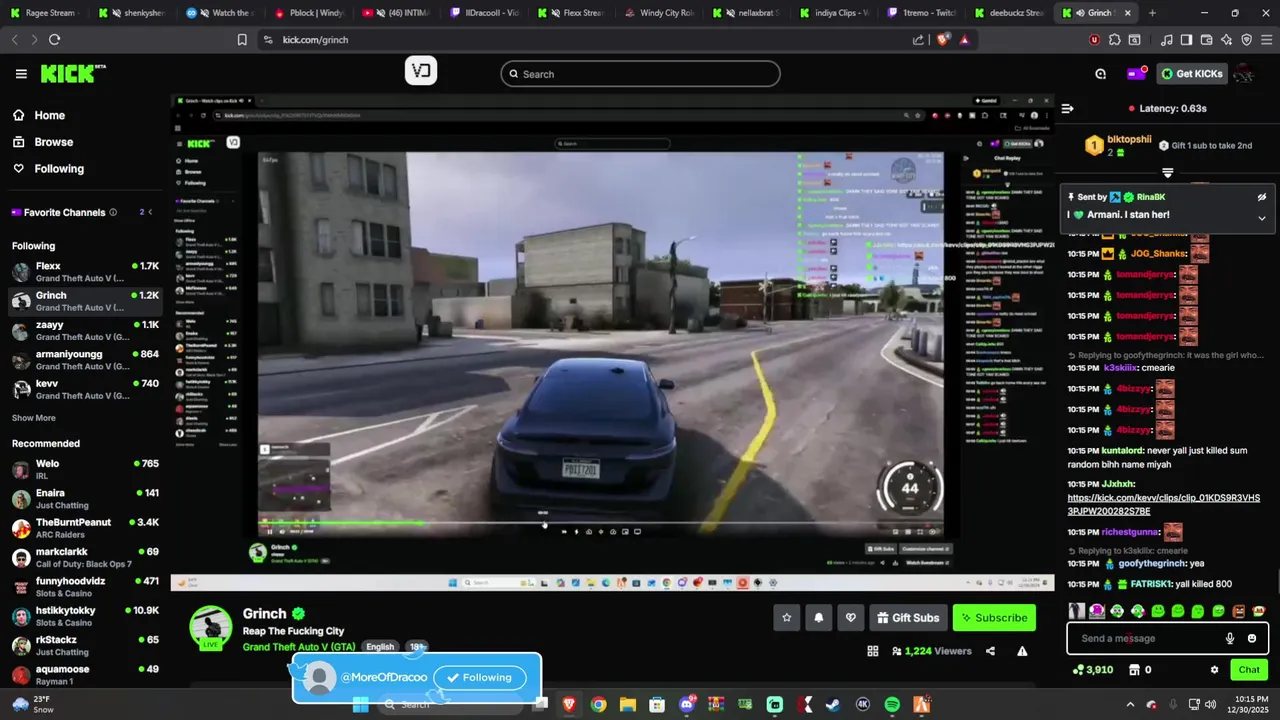Click the Gift Subs button
Screen dimensions: 1280x720
coord(908,618)
